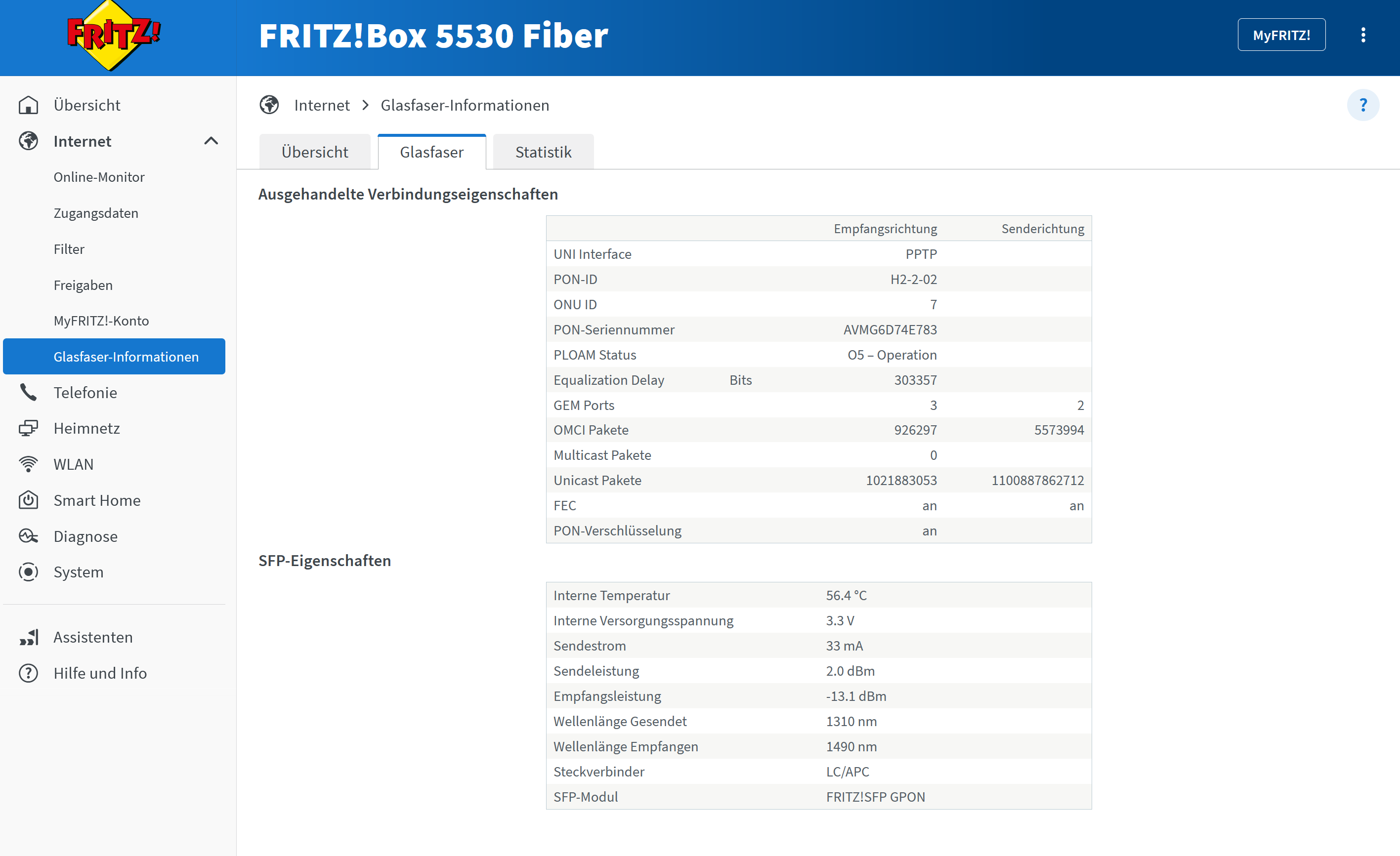Screen dimensions: 1400x856
Task: Click the PON-ID value H2-2-02
Action: (914, 280)
